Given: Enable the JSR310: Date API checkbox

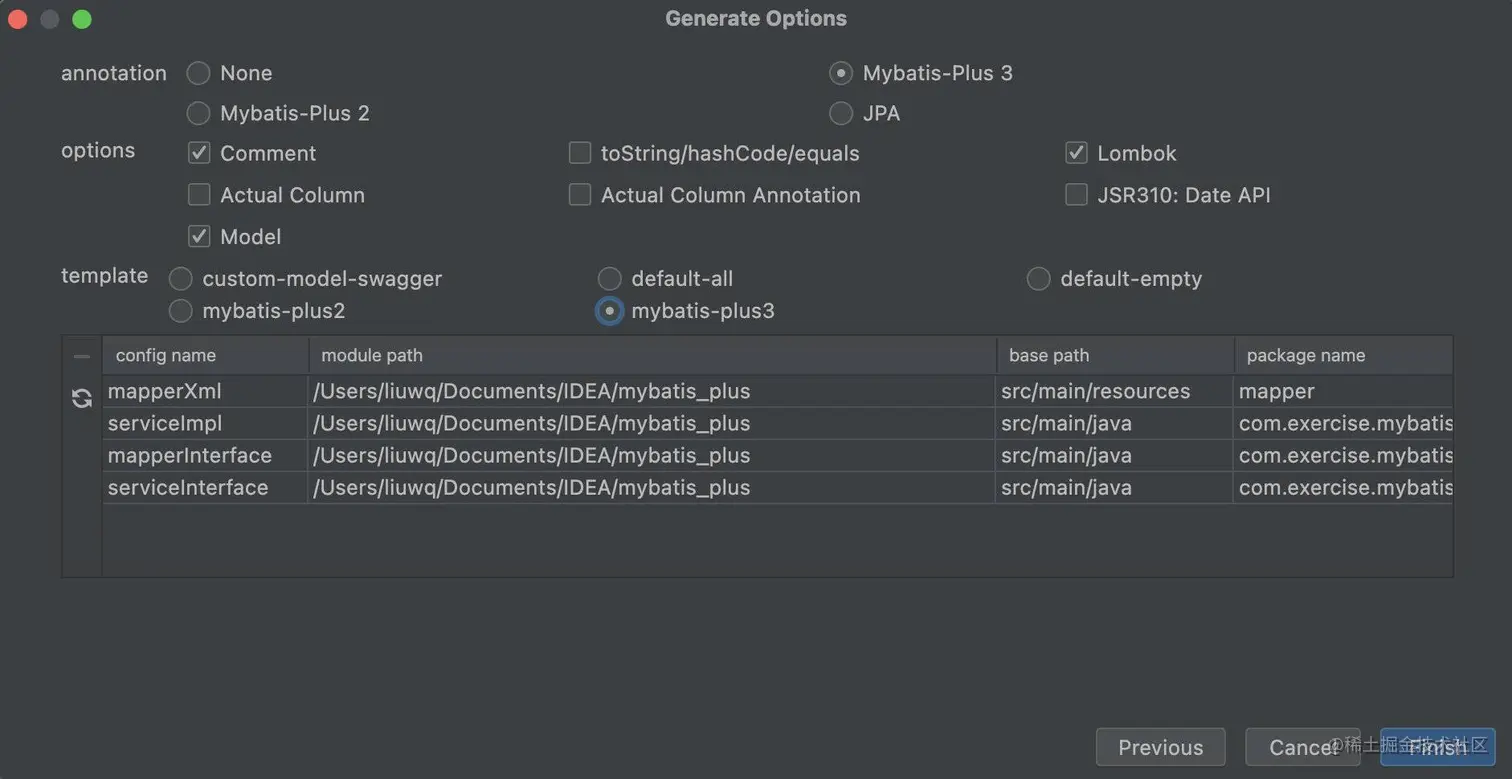Looking at the screenshot, I should pos(1076,195).
